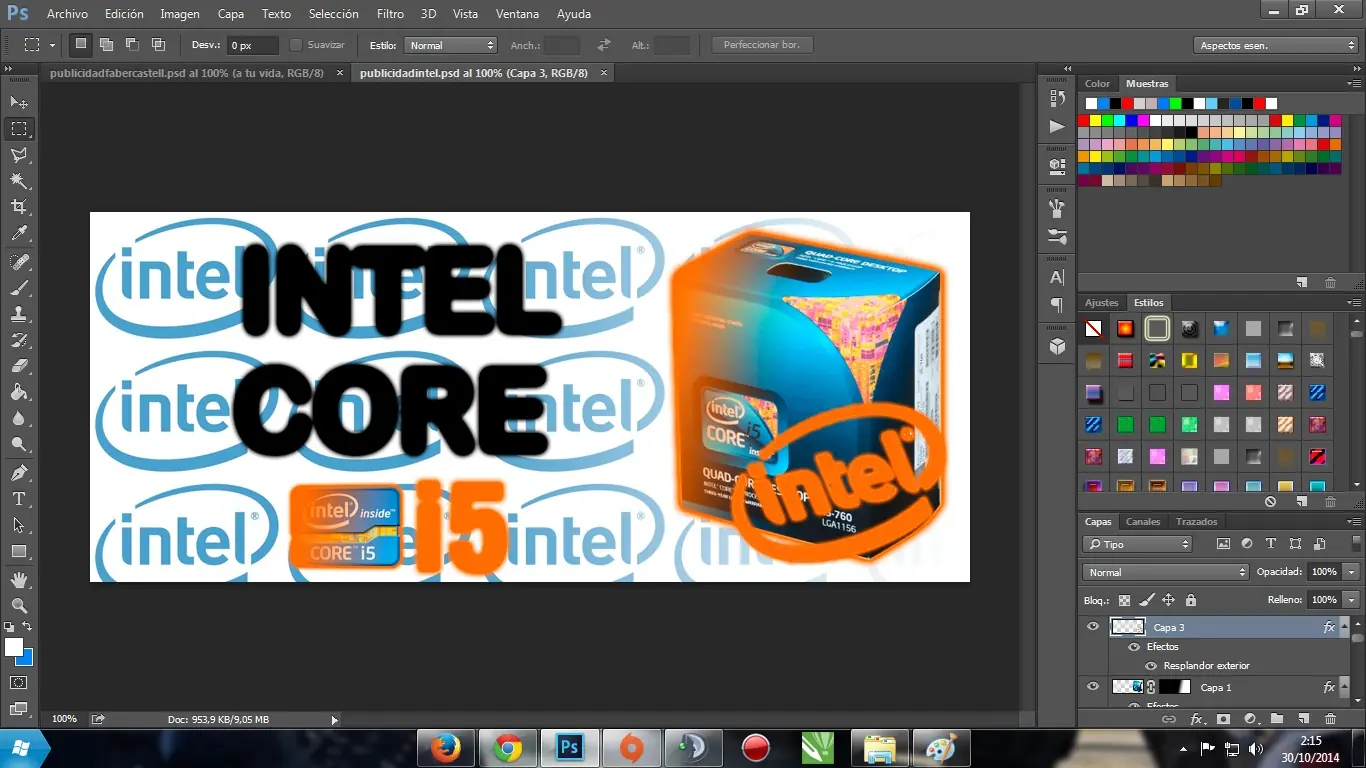This screenshot has width=1366, height=768.
Task: Select the Magic Wand tool
Action: [19, 181]
